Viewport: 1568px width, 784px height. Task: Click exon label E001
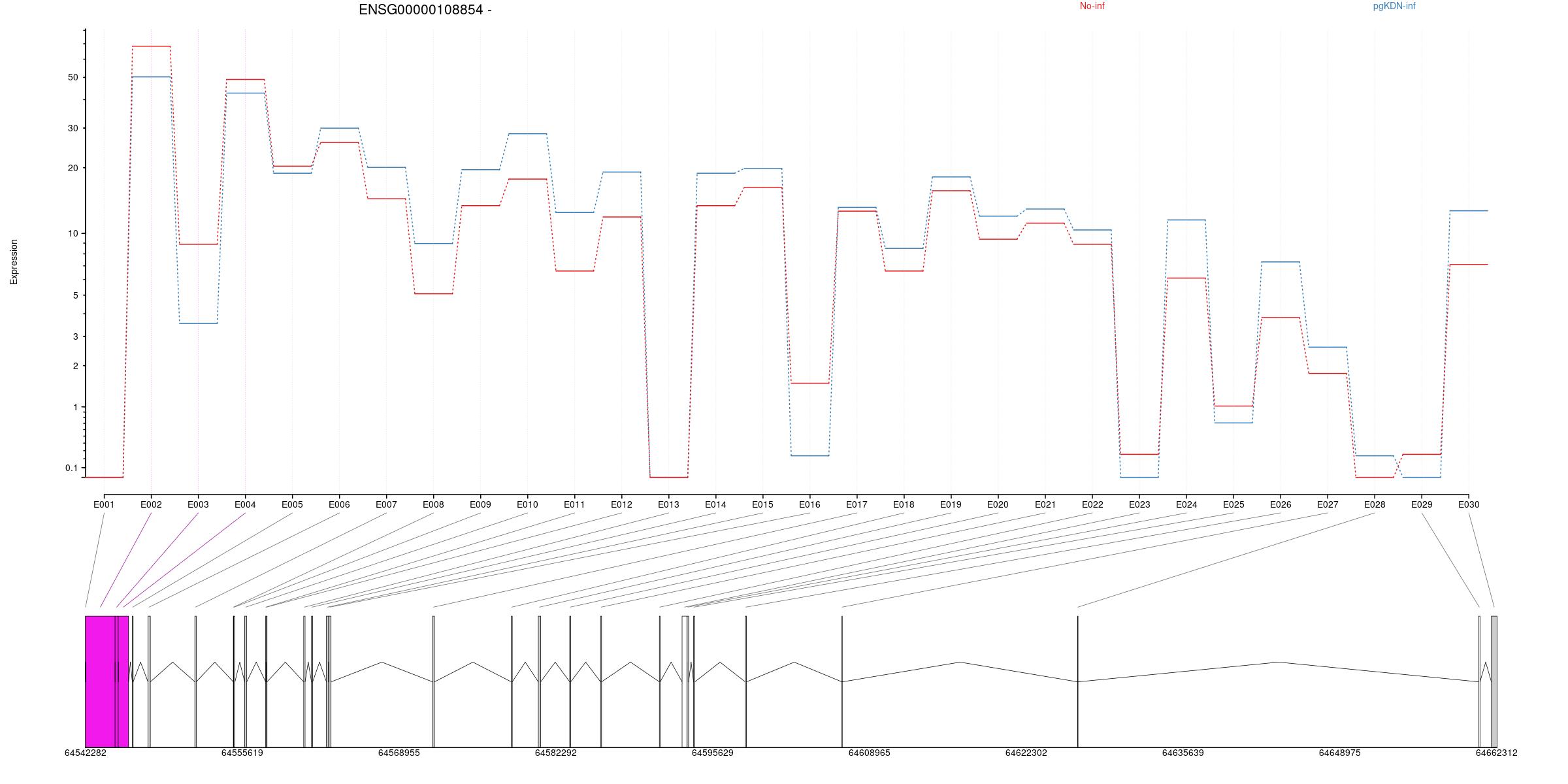(x=104, y=504)
